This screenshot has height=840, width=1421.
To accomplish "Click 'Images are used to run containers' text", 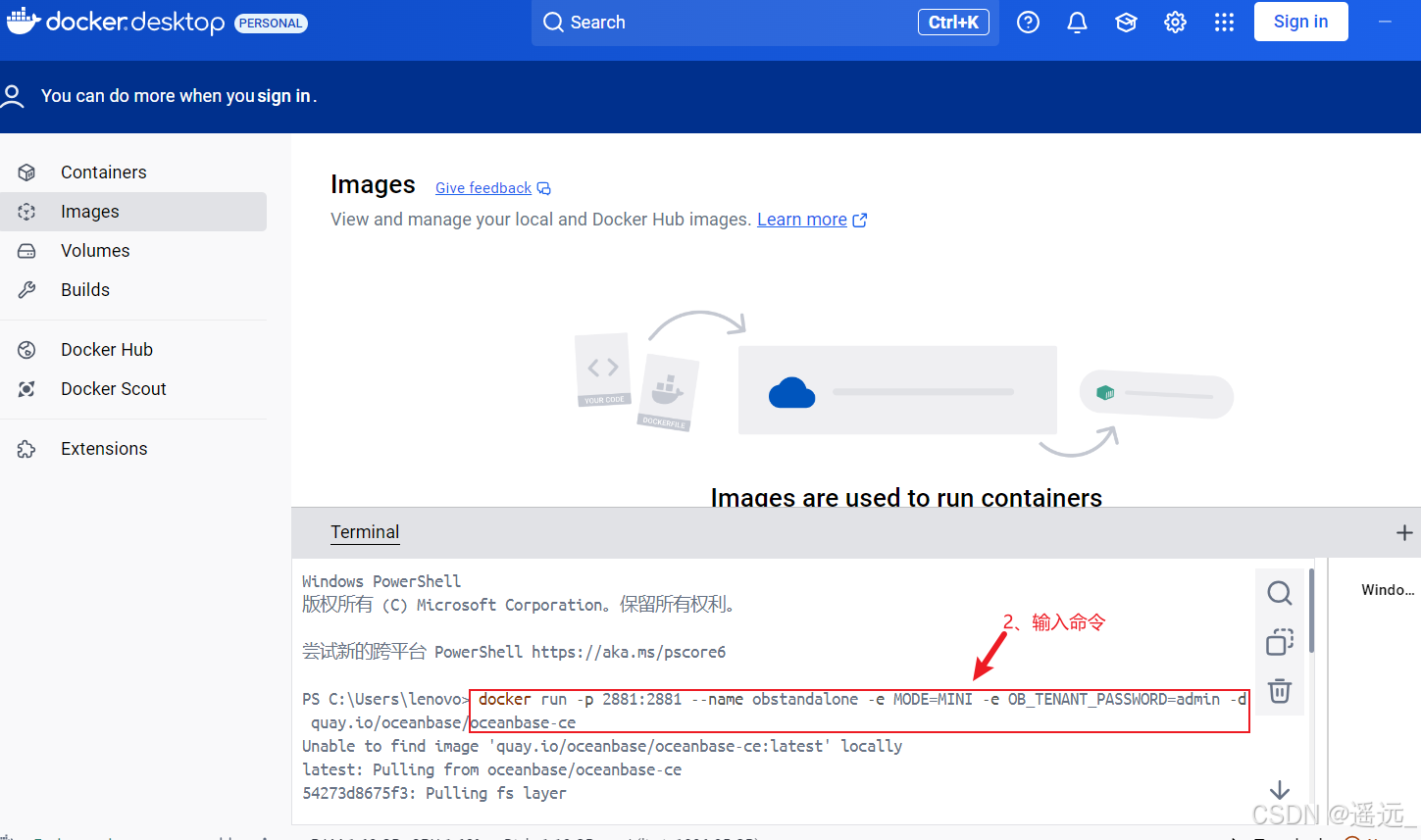I will [906, 498].
